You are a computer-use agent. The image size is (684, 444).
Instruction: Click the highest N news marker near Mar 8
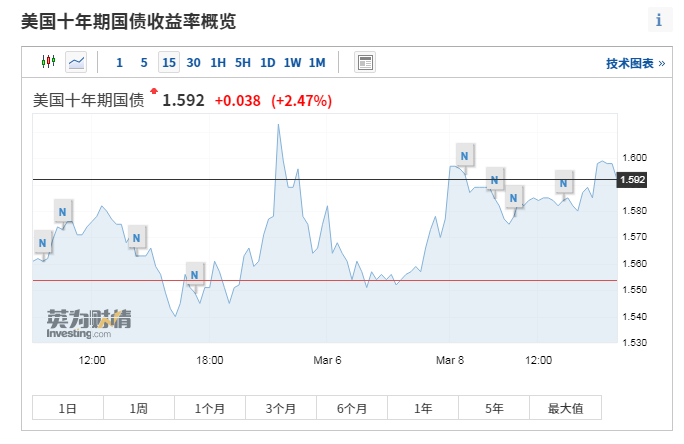[x=463, y=154]
